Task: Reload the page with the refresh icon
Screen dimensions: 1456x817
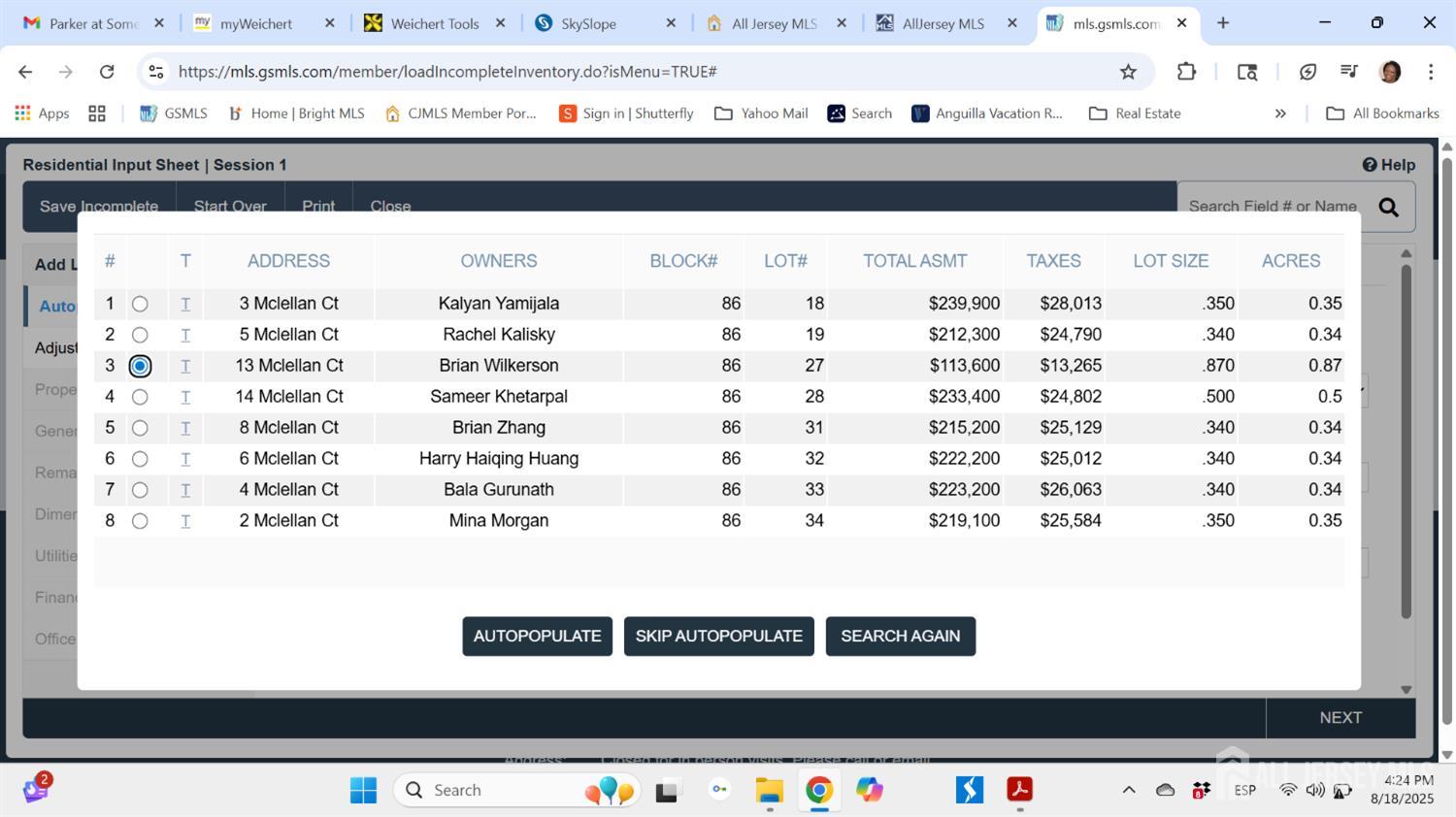Action: pos(107,72)
